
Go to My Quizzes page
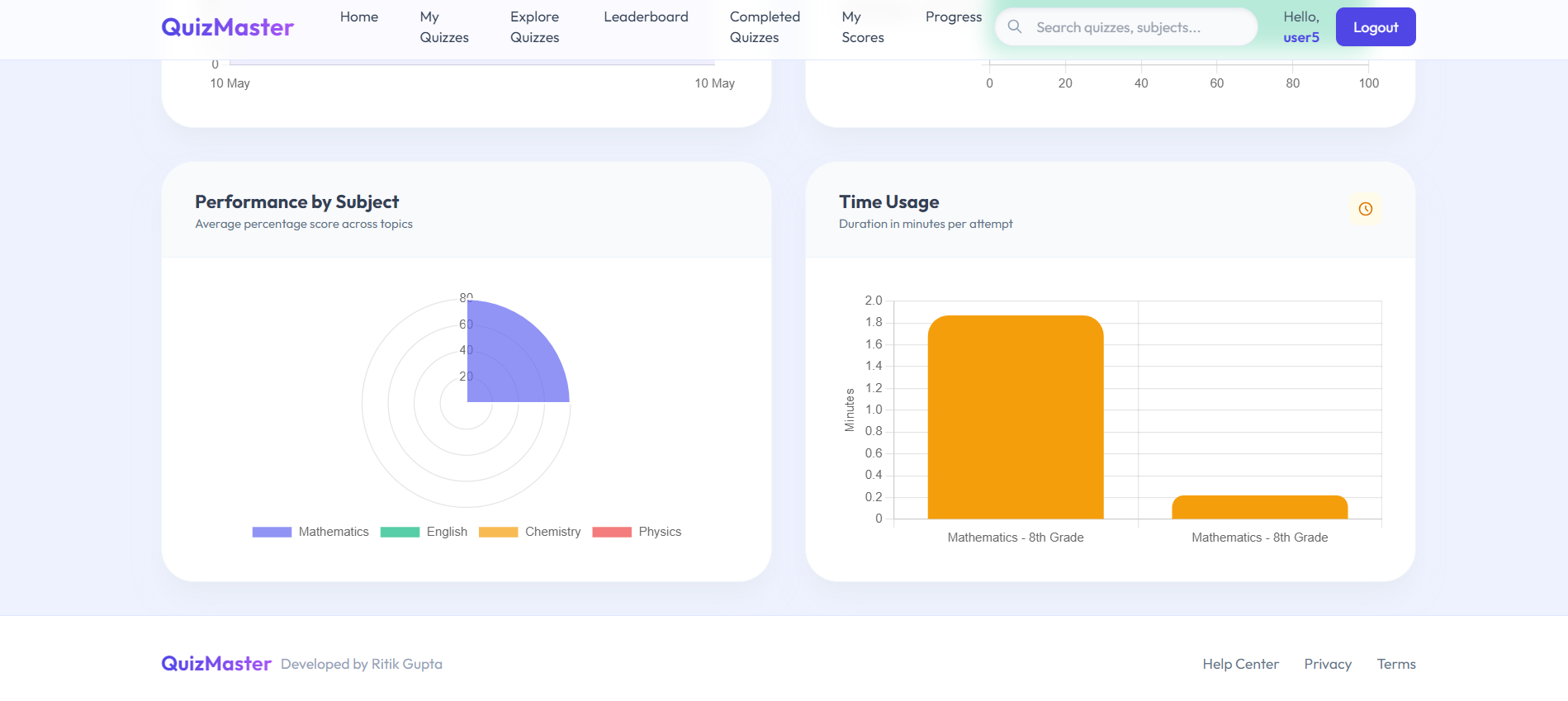[444, 27]
